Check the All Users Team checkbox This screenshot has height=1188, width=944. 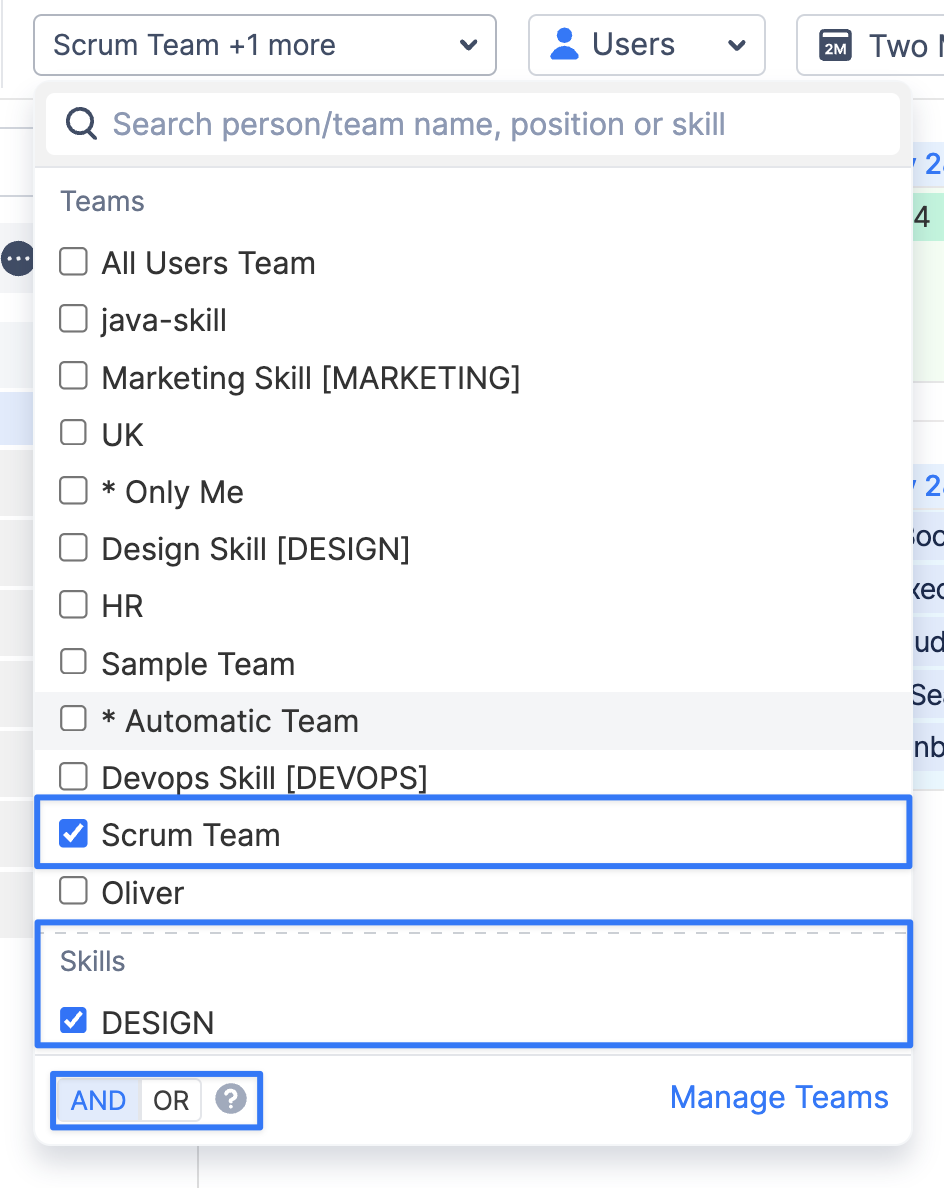coord(73,262)
